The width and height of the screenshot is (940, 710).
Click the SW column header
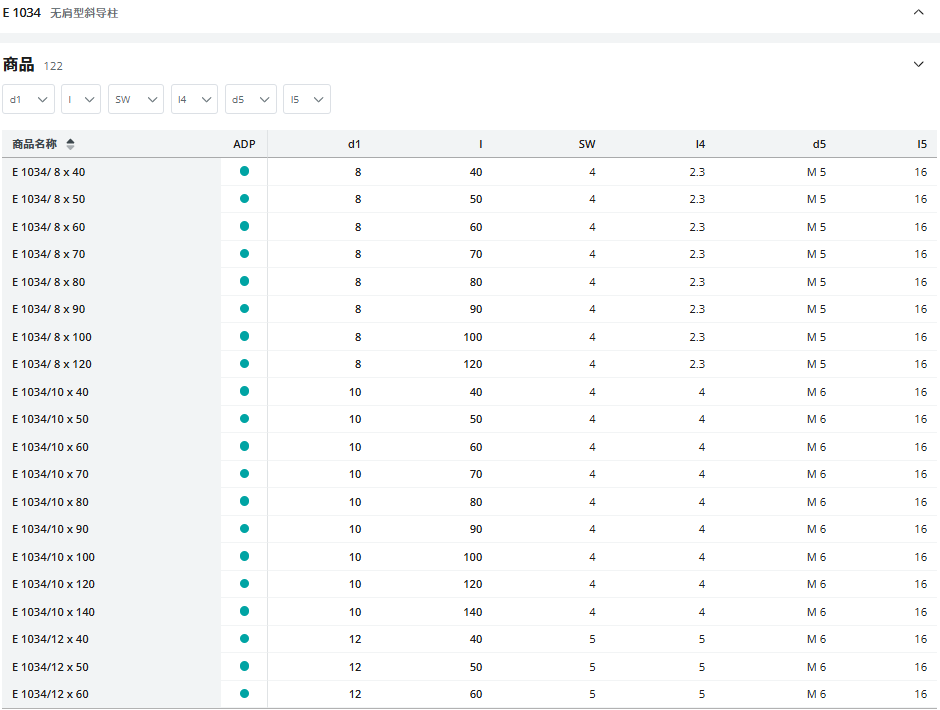point(587,144)
